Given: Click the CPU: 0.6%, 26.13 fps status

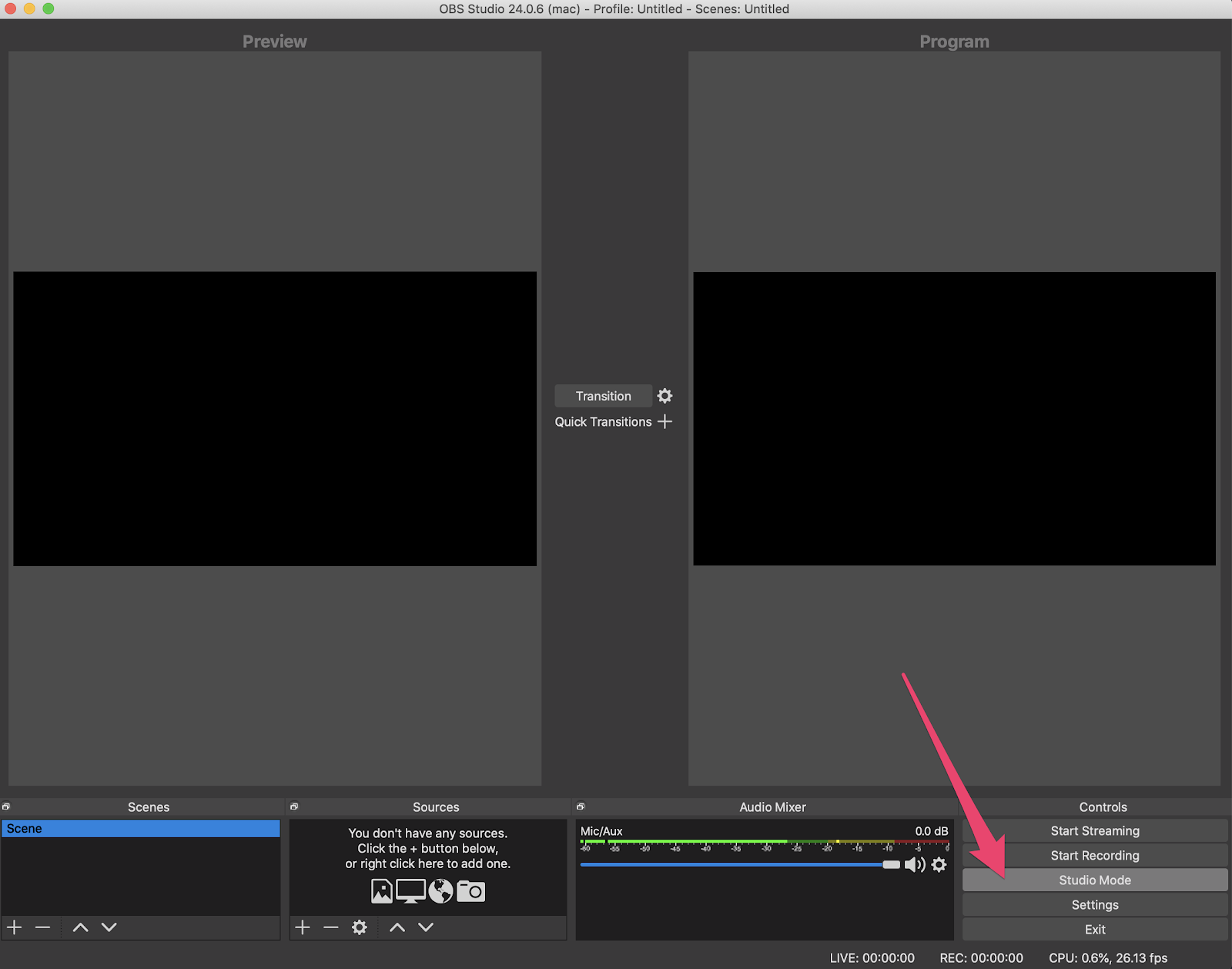Looking at the screenshot, I should point(1108,958).
